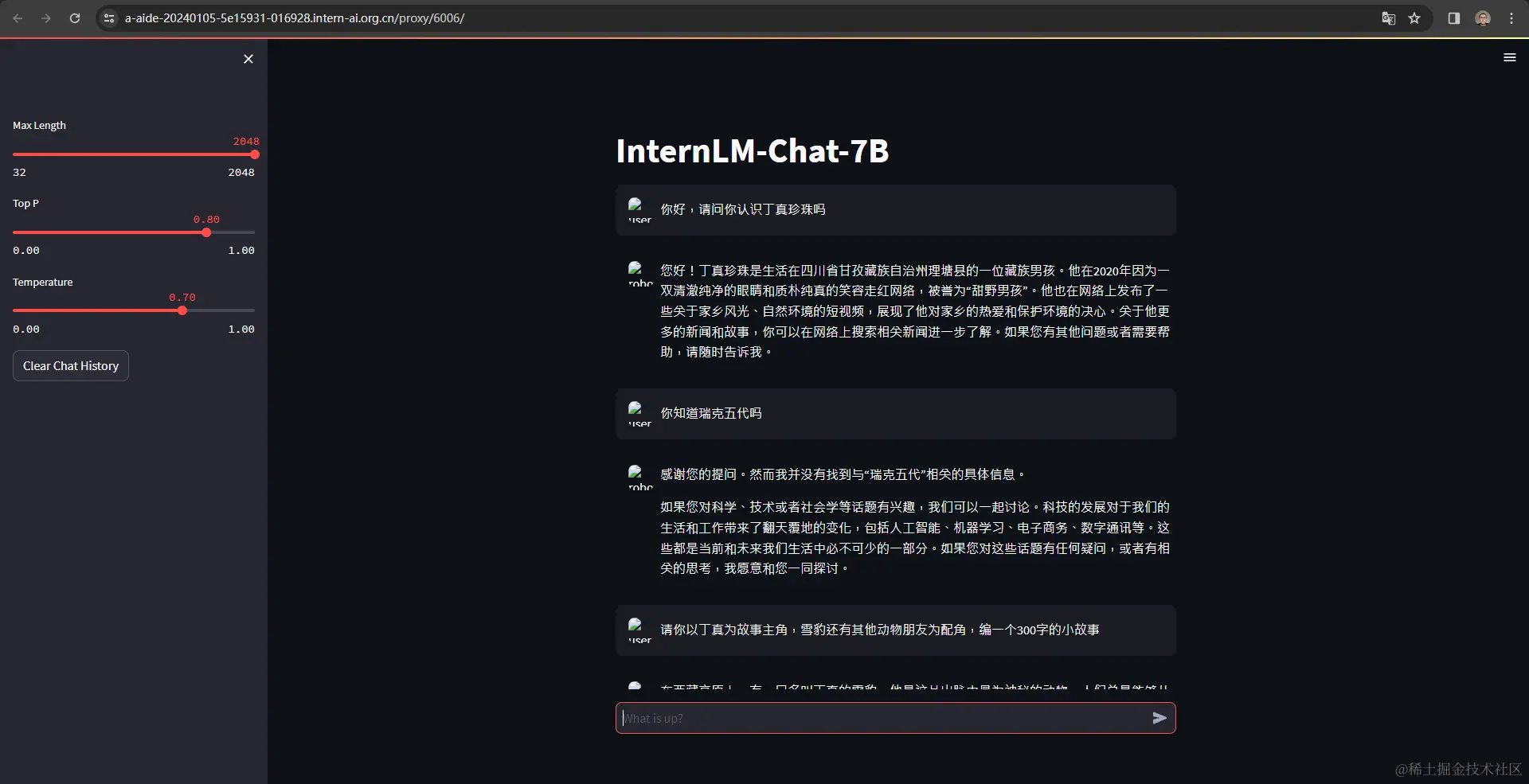
Task: Open the browser side panel
Action: point(1453,18)
